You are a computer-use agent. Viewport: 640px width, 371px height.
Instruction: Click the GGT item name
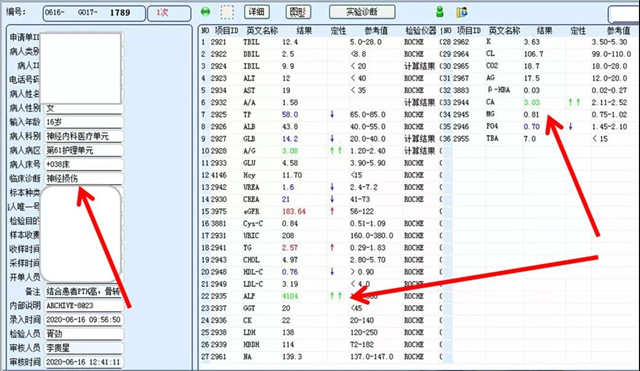pos(249,308)
